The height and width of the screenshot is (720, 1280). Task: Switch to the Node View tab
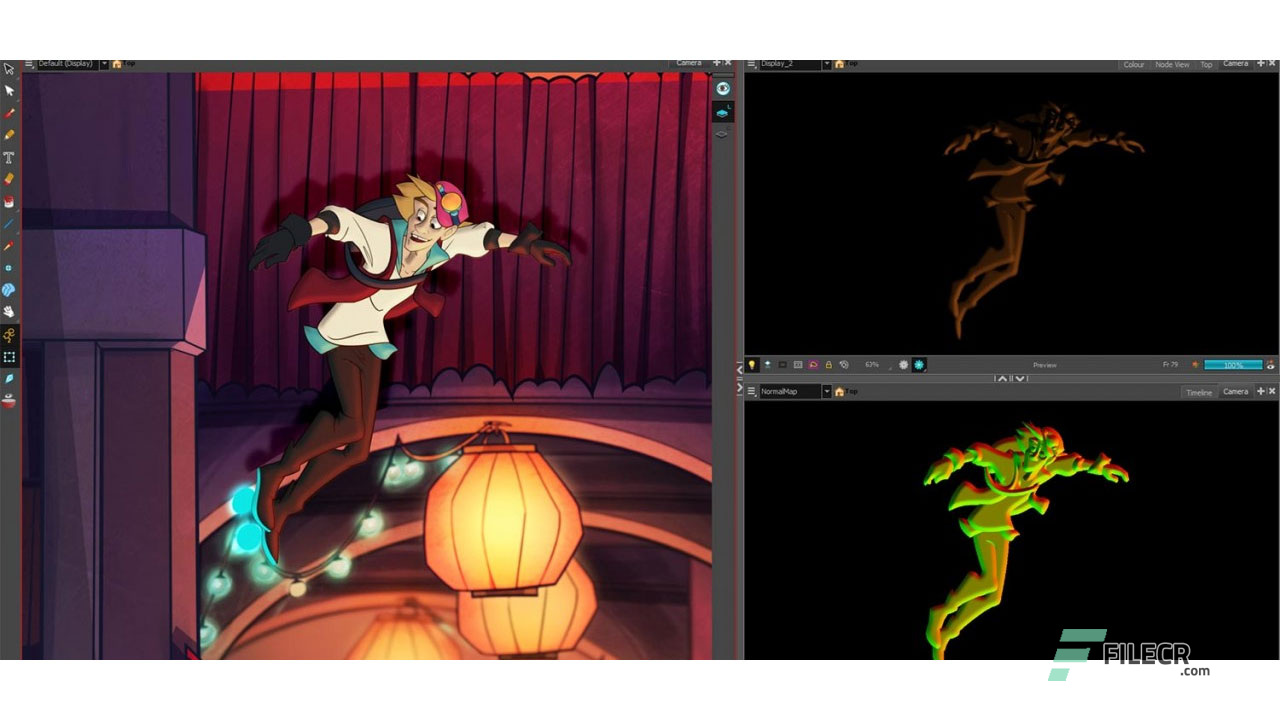click(1172, 64)
